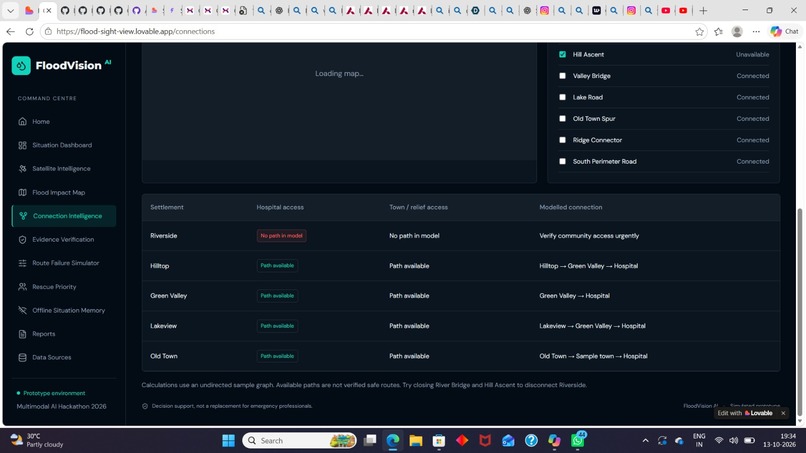
Task: Open Route Failure Simulator page
Action: pos(64,263)
